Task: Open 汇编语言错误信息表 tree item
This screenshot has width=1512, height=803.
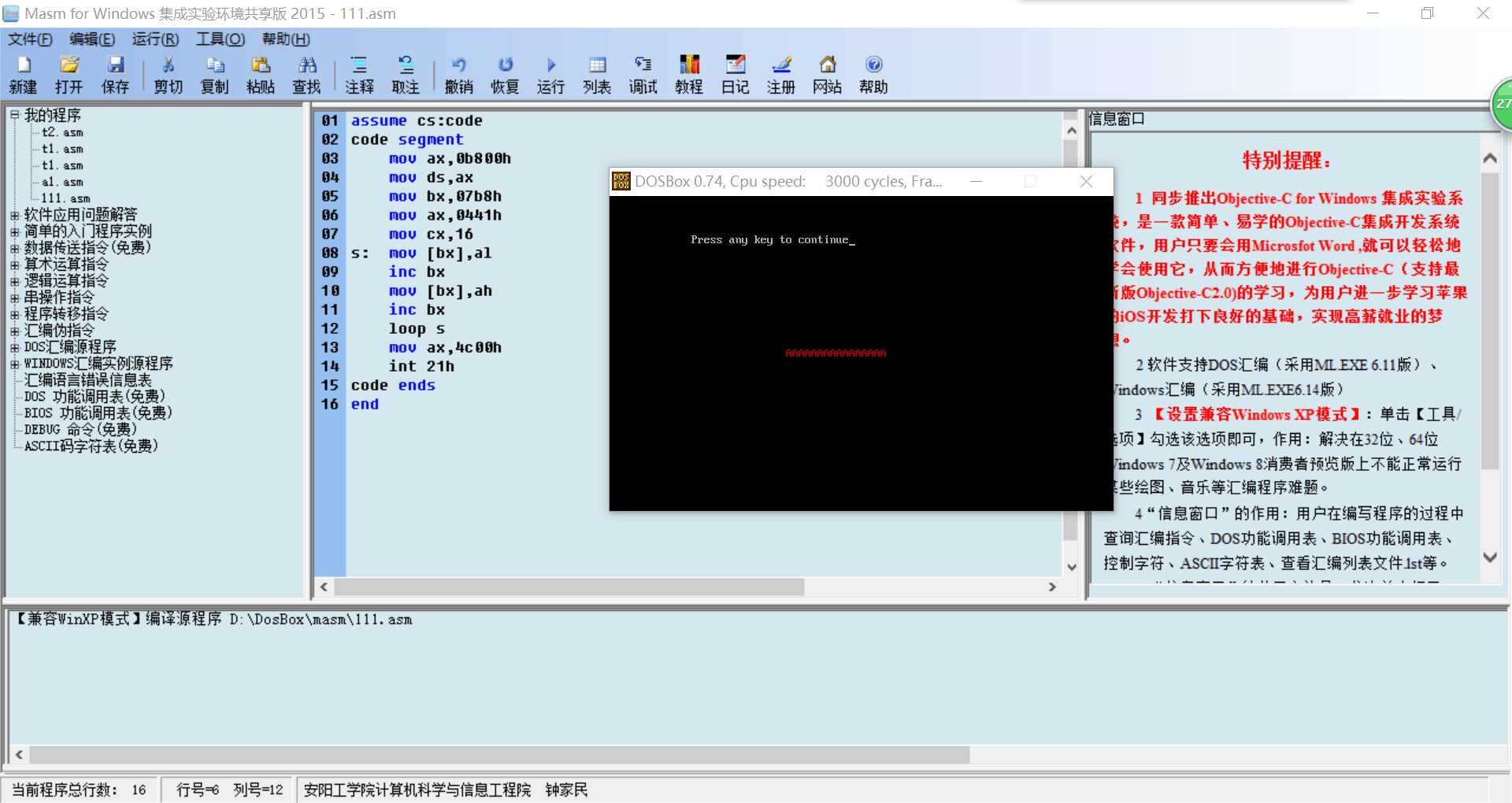Action: [x=87, y=380]
